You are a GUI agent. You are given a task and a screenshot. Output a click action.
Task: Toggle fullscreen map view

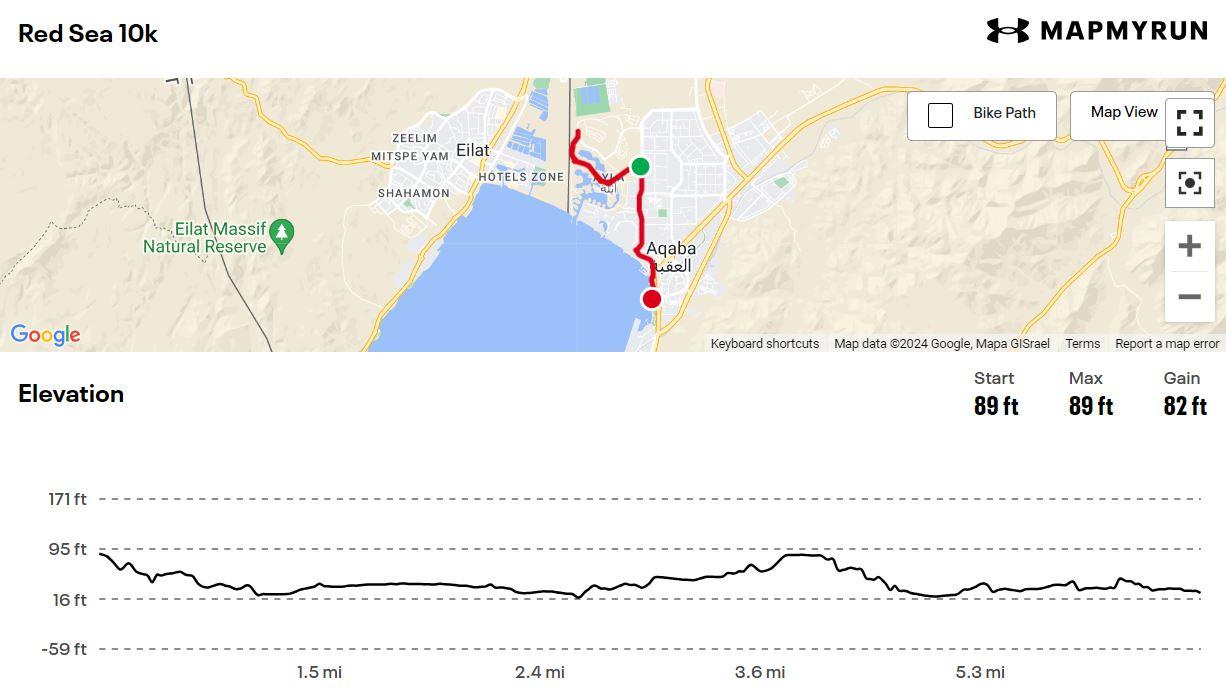(x=1189, y=122)
